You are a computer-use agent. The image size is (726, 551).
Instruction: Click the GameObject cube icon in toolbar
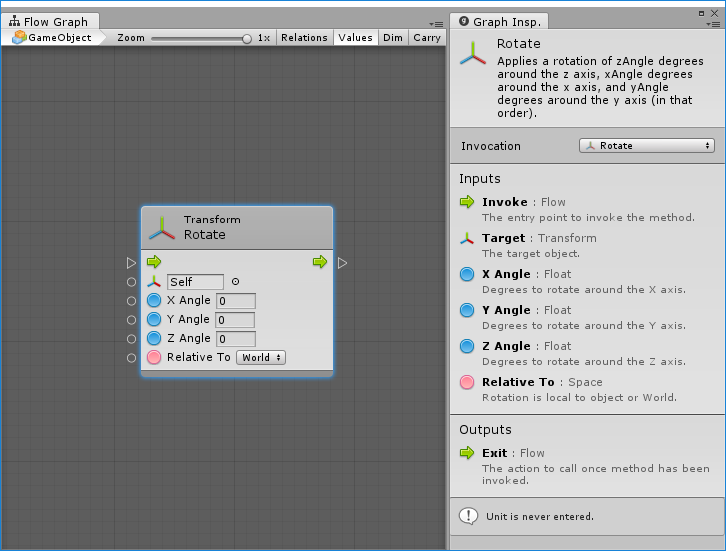[19, 37]
